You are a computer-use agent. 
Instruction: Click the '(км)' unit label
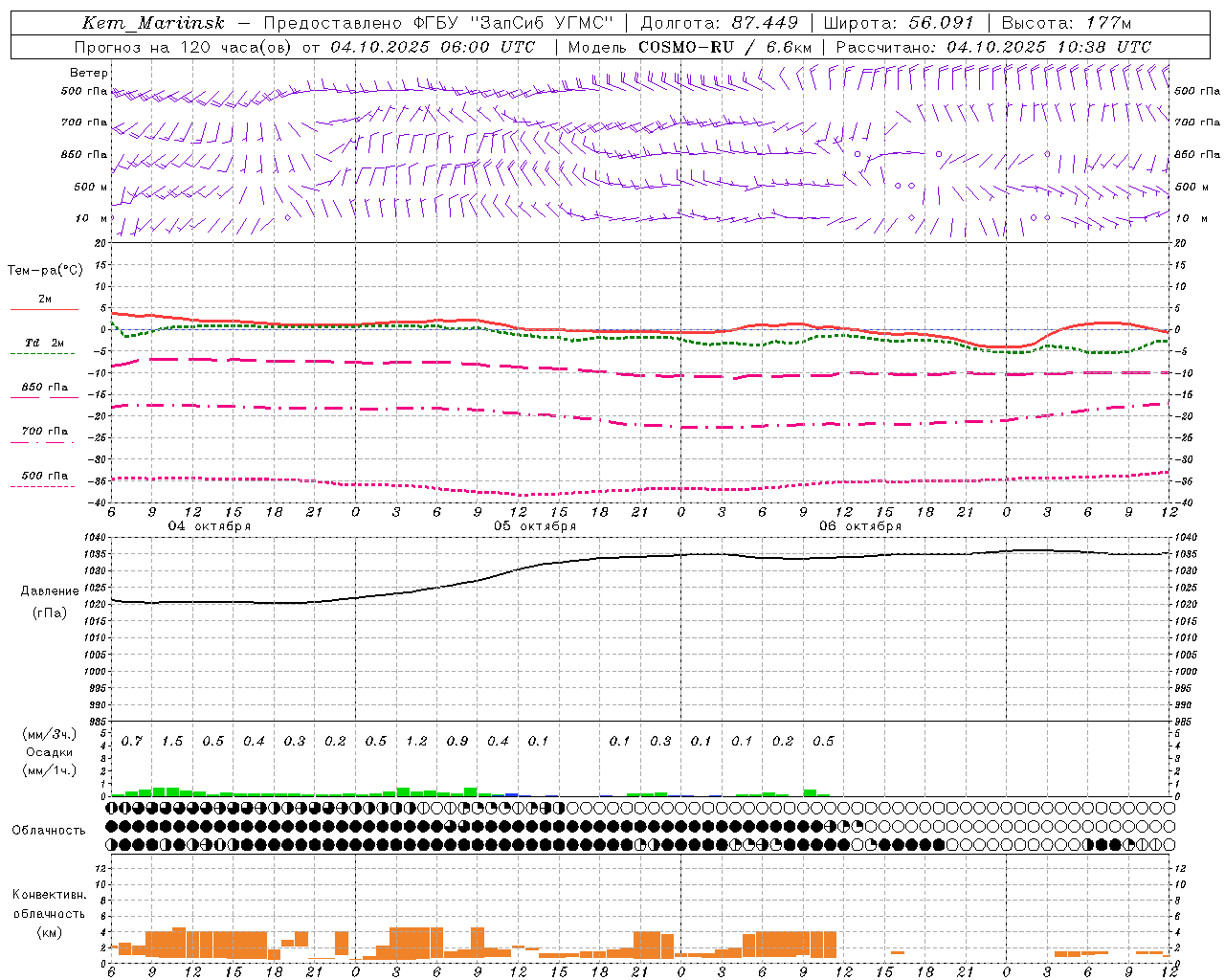point(49,932)
